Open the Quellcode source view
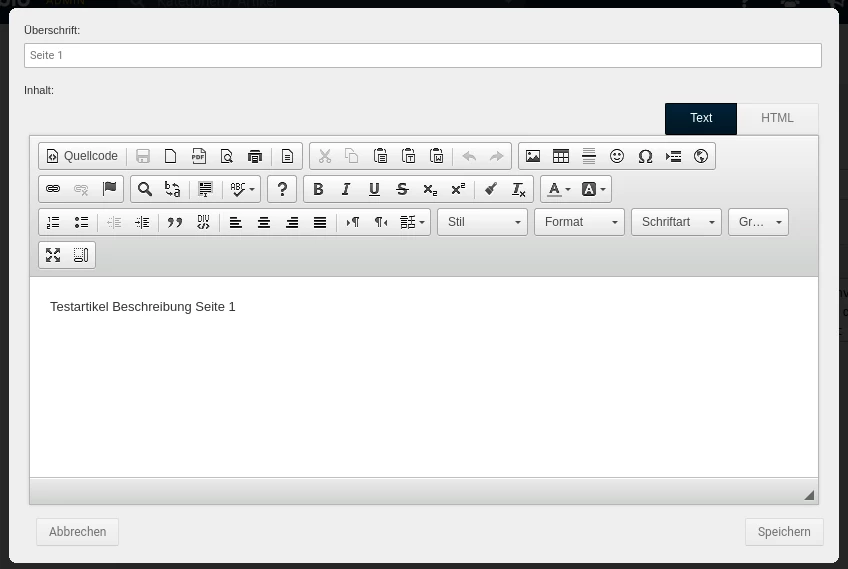 point(82,156)
